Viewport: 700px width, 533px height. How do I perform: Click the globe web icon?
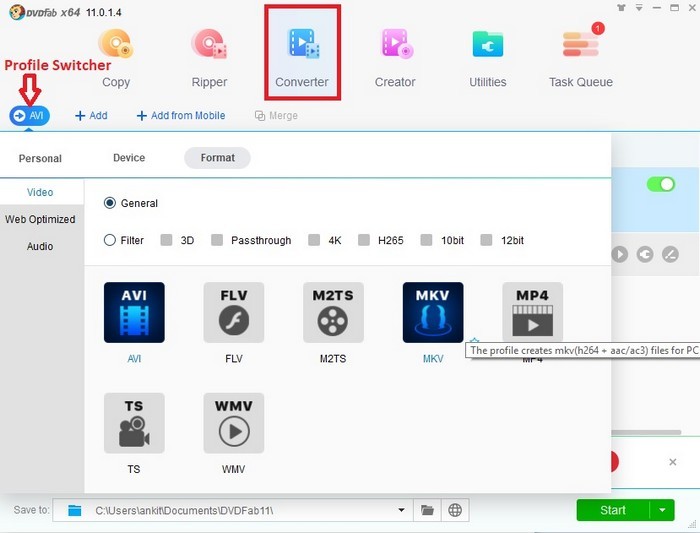click(x=455, y=510)
